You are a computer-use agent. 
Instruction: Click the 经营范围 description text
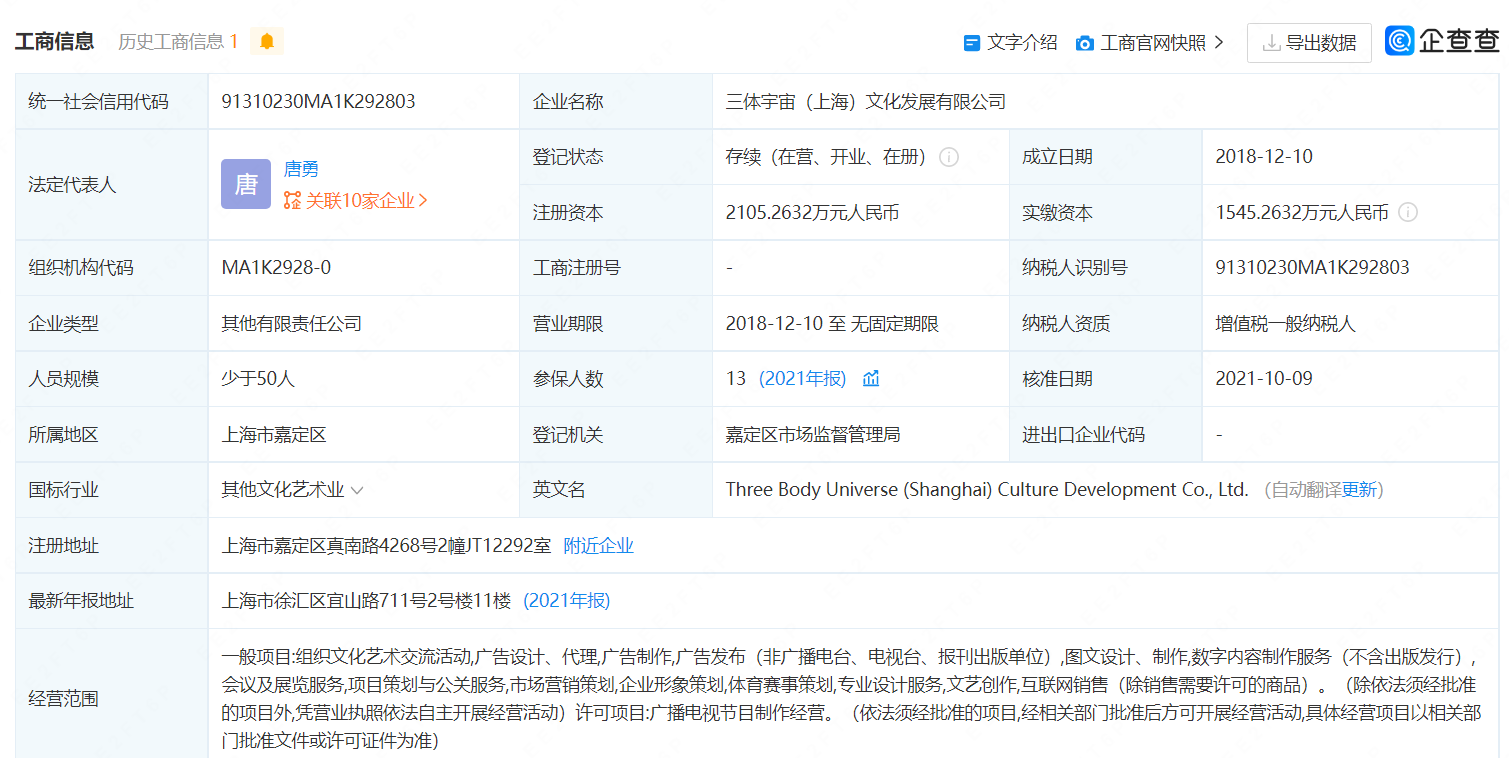pos(850,698)
